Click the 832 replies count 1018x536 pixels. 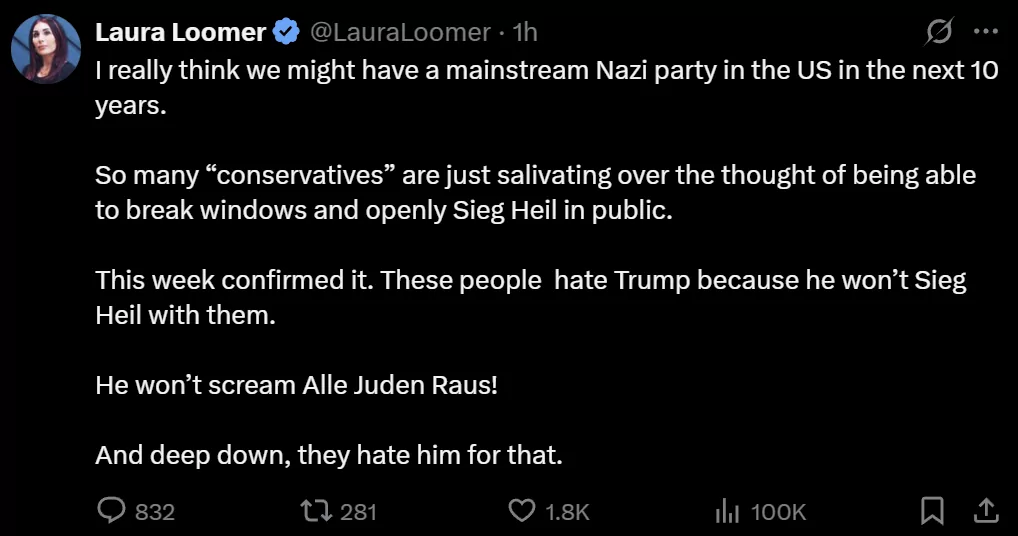coord(154,512)
